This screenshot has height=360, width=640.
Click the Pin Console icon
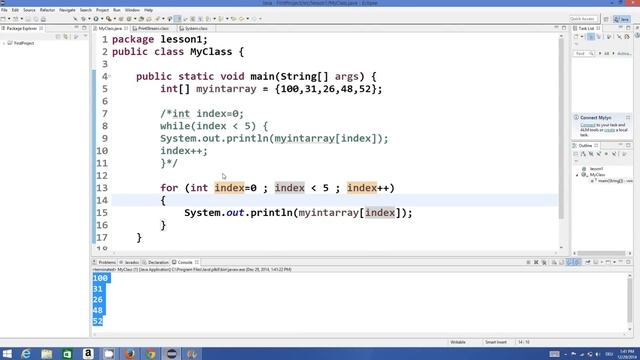tap(588, 262)
